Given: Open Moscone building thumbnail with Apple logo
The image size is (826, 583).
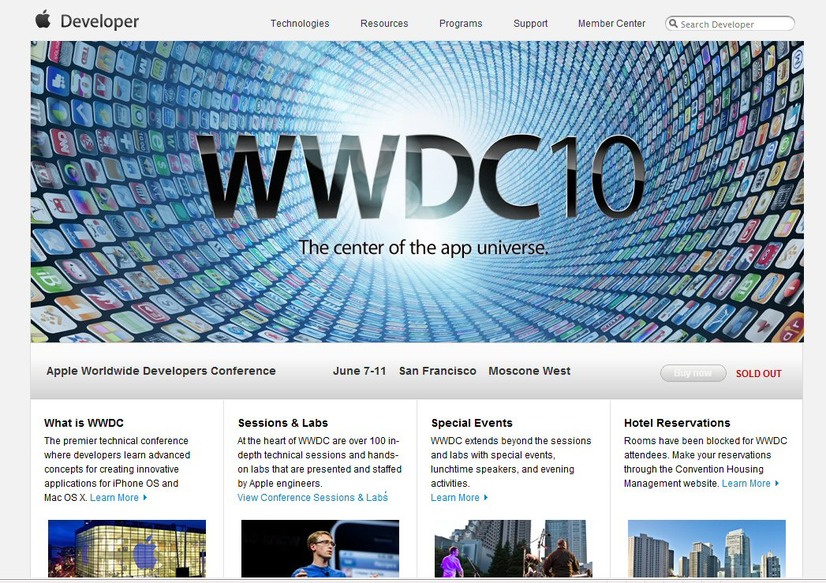Looking at the screenshot, I should point(127,548).
